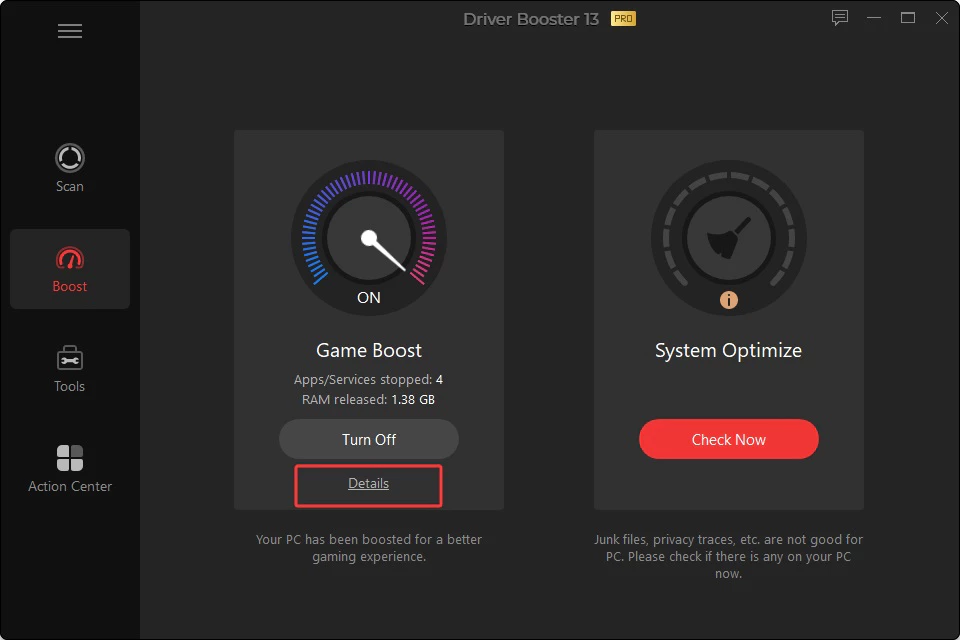Turn off Game Boost using the ON dial
960x640 pixels.
[369, 237]
